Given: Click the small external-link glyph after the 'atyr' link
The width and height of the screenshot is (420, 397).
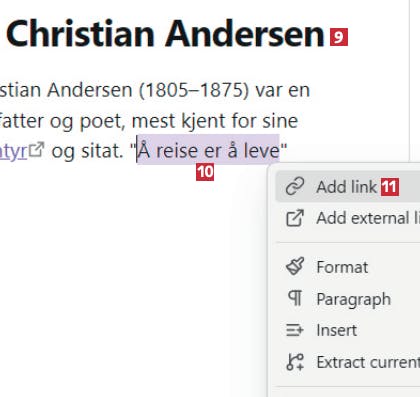Looking at the screenshot, I should (x=36, y=149).
